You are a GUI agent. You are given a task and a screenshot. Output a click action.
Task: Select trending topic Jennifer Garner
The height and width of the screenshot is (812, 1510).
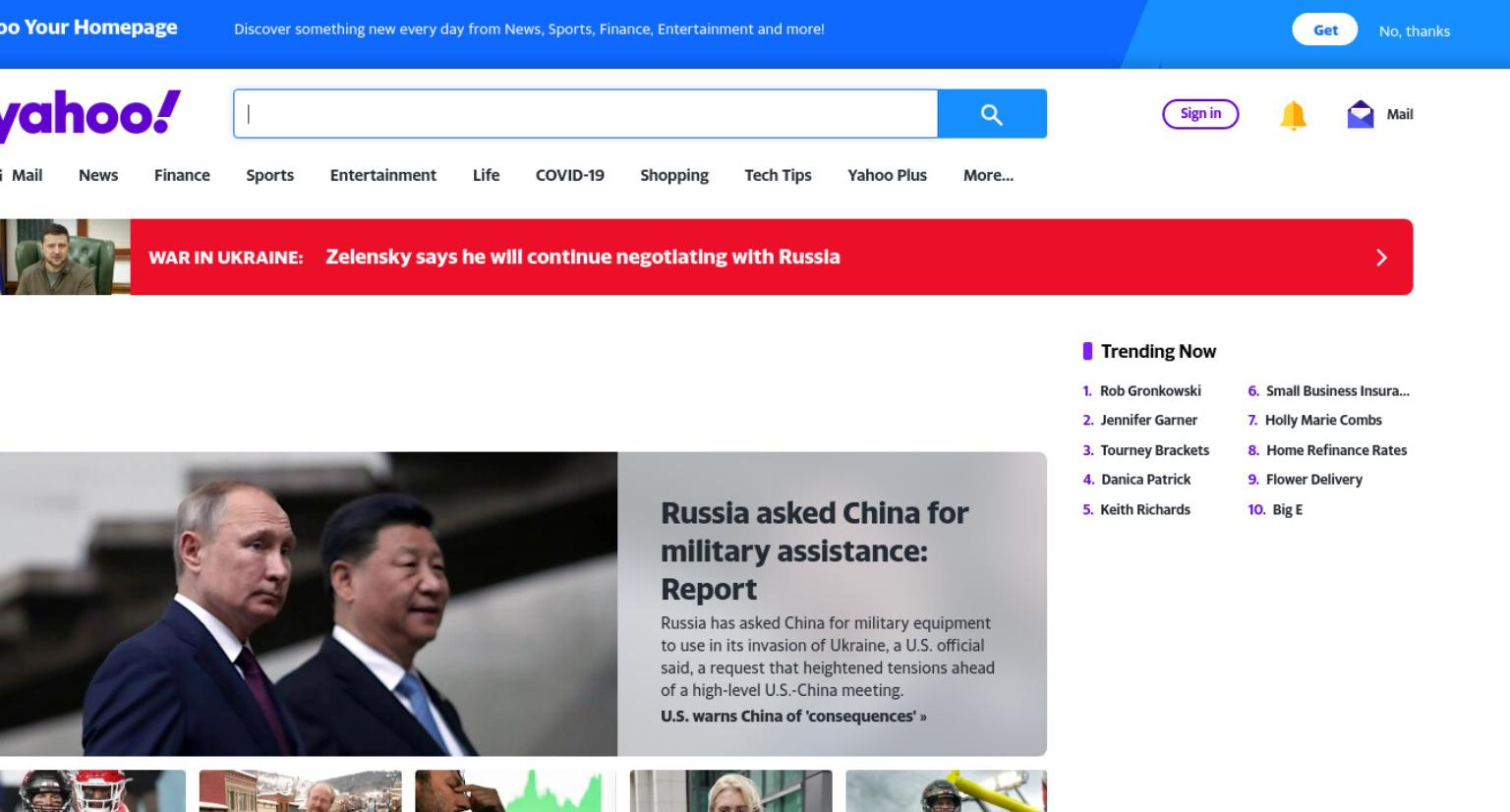[x=1148, y=420]
